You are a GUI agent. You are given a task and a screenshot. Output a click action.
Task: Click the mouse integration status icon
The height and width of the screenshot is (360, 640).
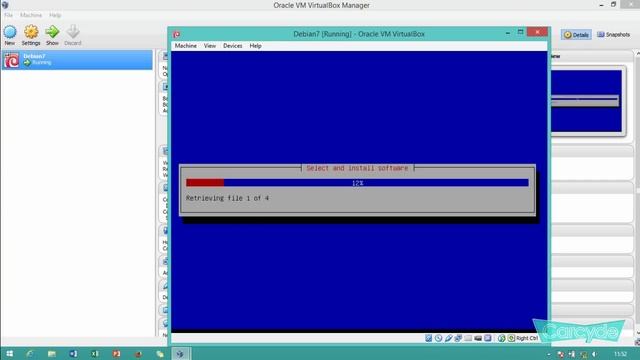click(x=502, y=338)
